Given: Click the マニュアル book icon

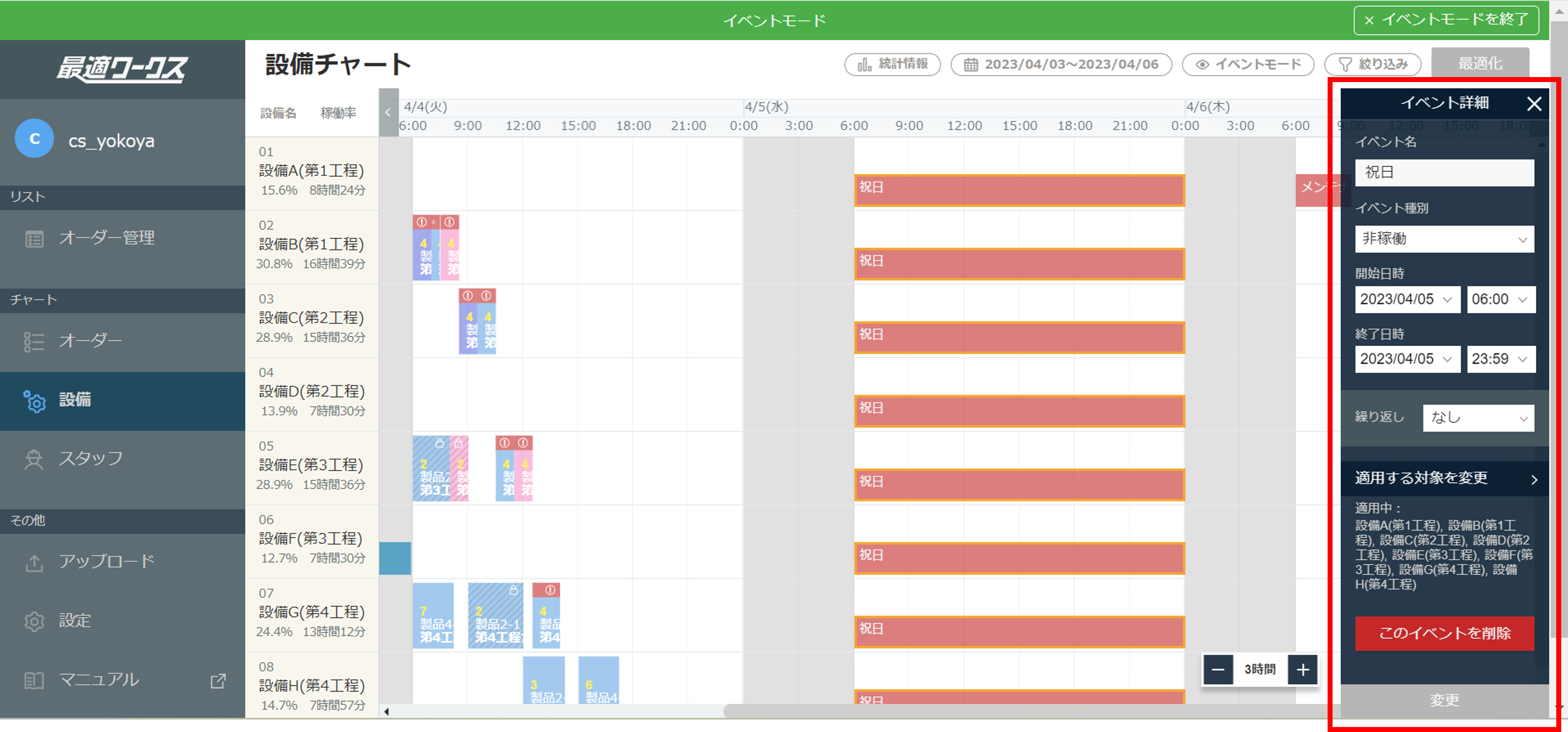Looking at the screenshot, I should tap(34, 680).
